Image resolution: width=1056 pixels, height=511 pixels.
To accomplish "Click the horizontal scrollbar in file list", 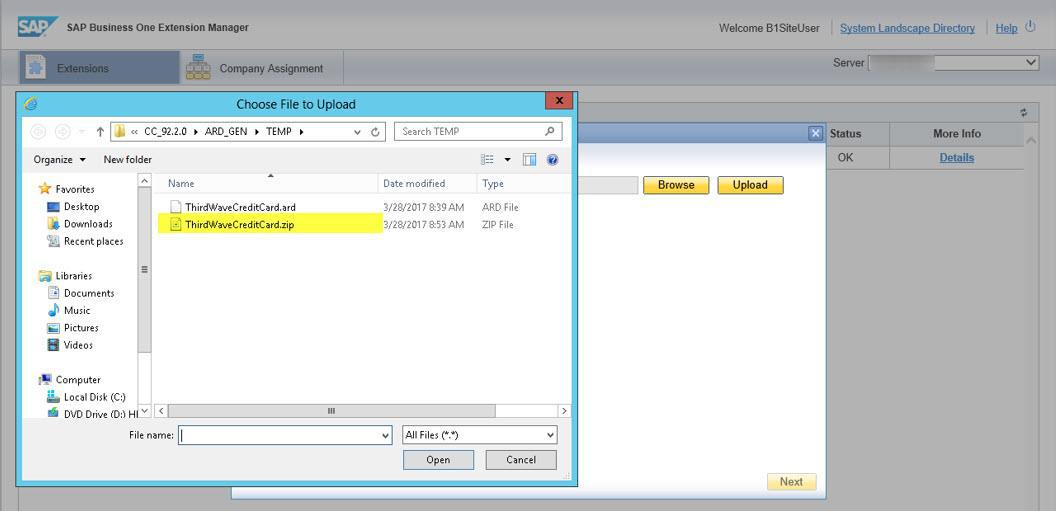I will click(331, 411).
